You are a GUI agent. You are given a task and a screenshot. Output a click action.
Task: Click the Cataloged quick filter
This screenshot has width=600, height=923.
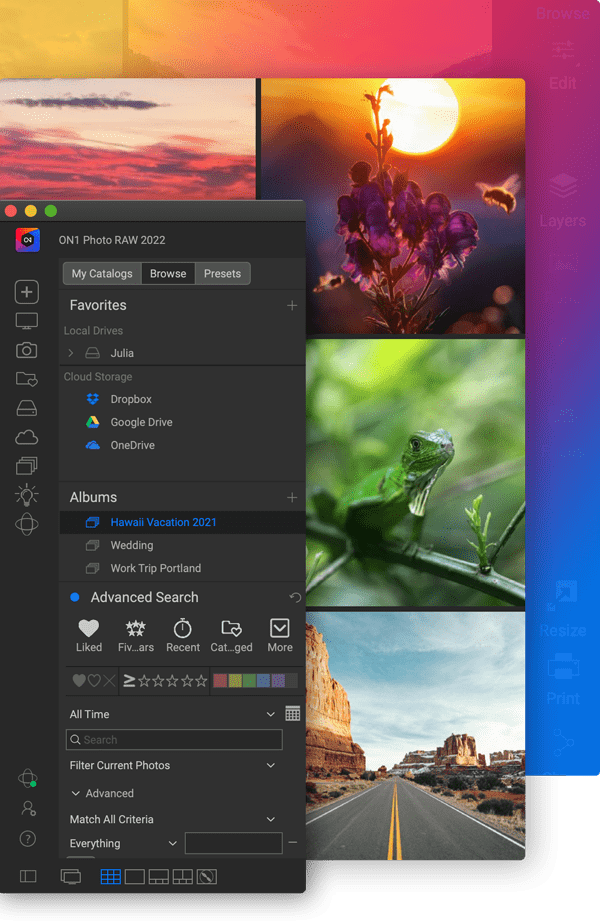point(231,636)
